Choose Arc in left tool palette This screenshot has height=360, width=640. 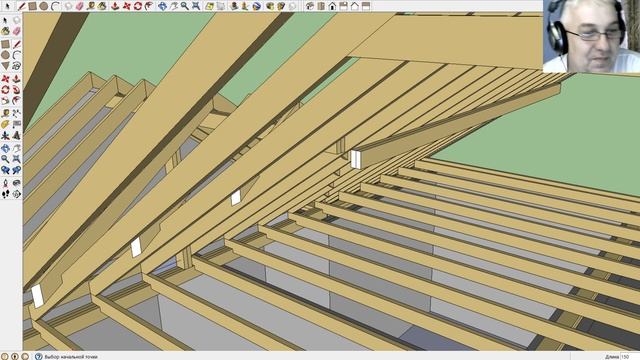click(16, 55)
